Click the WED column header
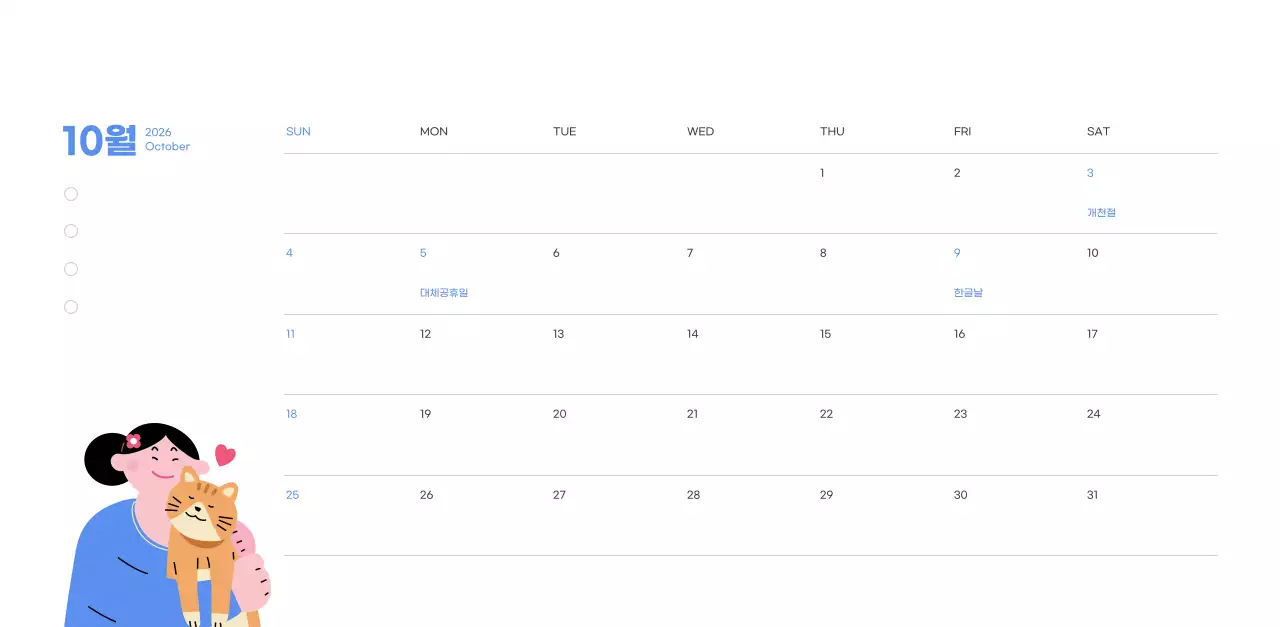Image resolution: width=1280 pixels, height=627 pixels. (x=700, y=132)
